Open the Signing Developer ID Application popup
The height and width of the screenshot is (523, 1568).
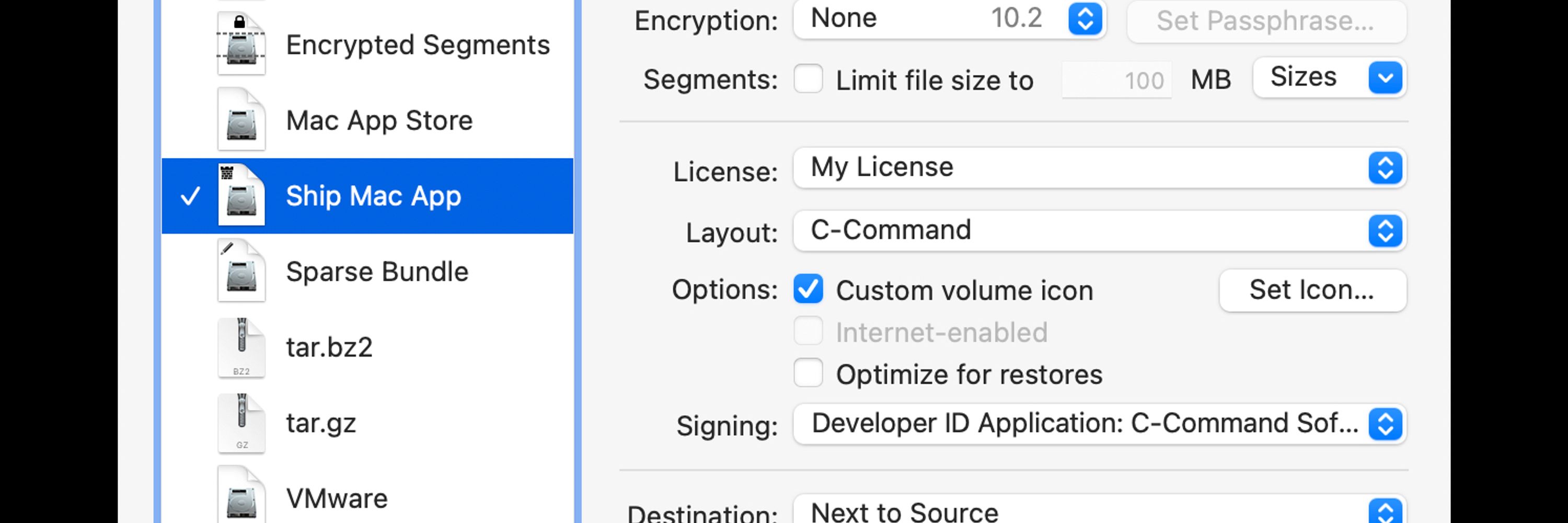pyautogui.click(x=1099, y=424)
